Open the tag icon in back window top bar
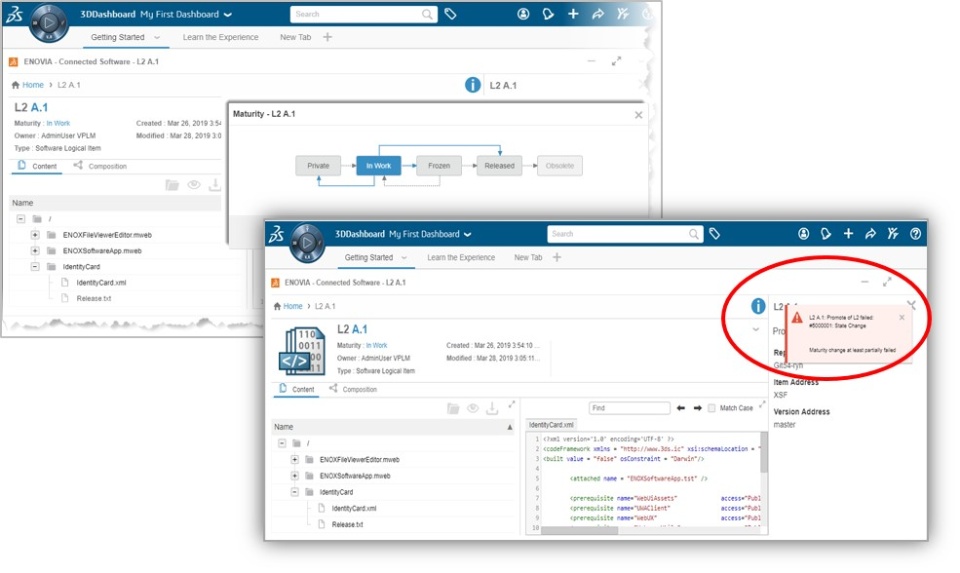The width and height of the screenshot is (960, 573). pos(451,14)
